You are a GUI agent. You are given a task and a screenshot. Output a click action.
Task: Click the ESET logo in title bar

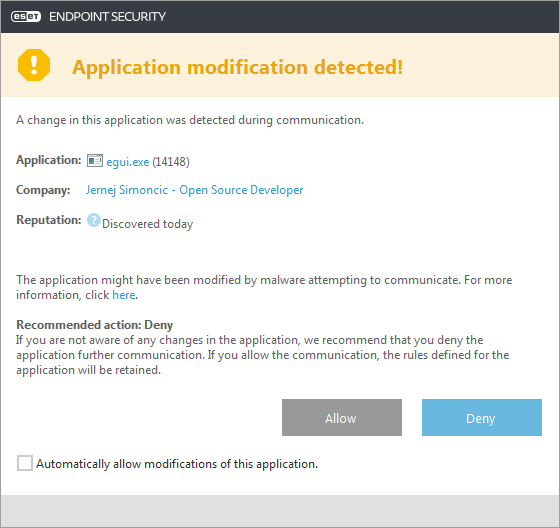pos(26,16)
